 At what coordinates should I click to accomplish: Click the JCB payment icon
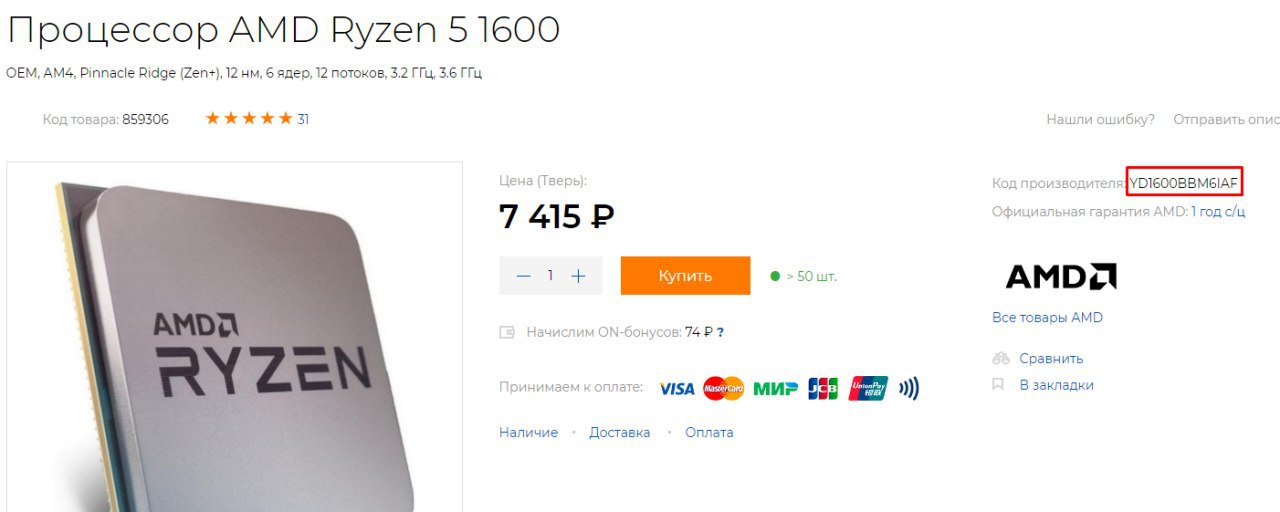click(823, 388)
